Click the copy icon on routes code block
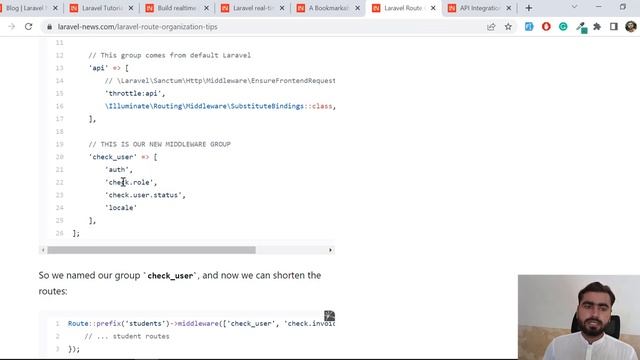This screenshot has height=360, width=640. tap(329, 316)
